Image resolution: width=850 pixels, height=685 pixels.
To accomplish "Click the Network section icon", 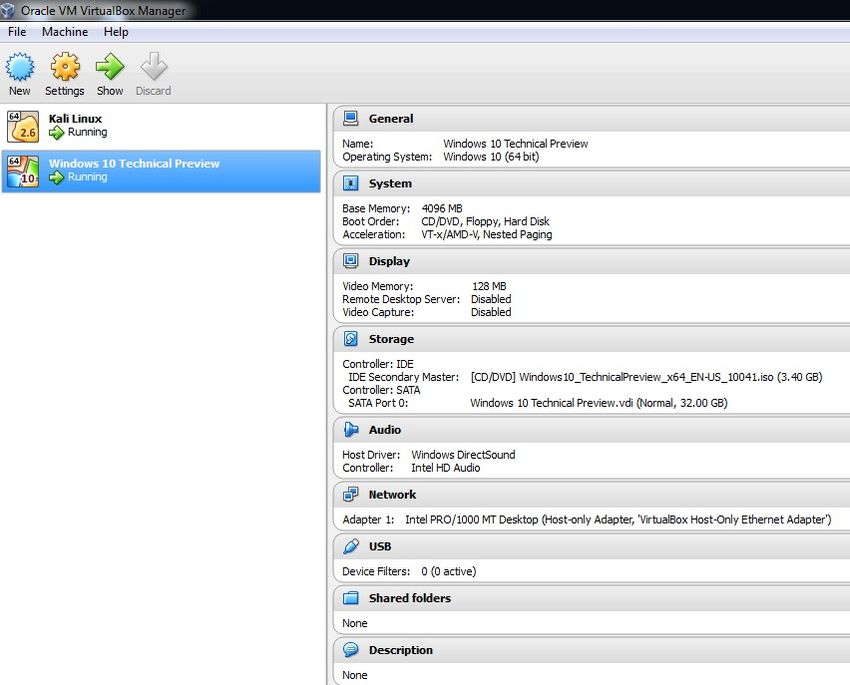I will pyautogui.click(x=351, y=494).
